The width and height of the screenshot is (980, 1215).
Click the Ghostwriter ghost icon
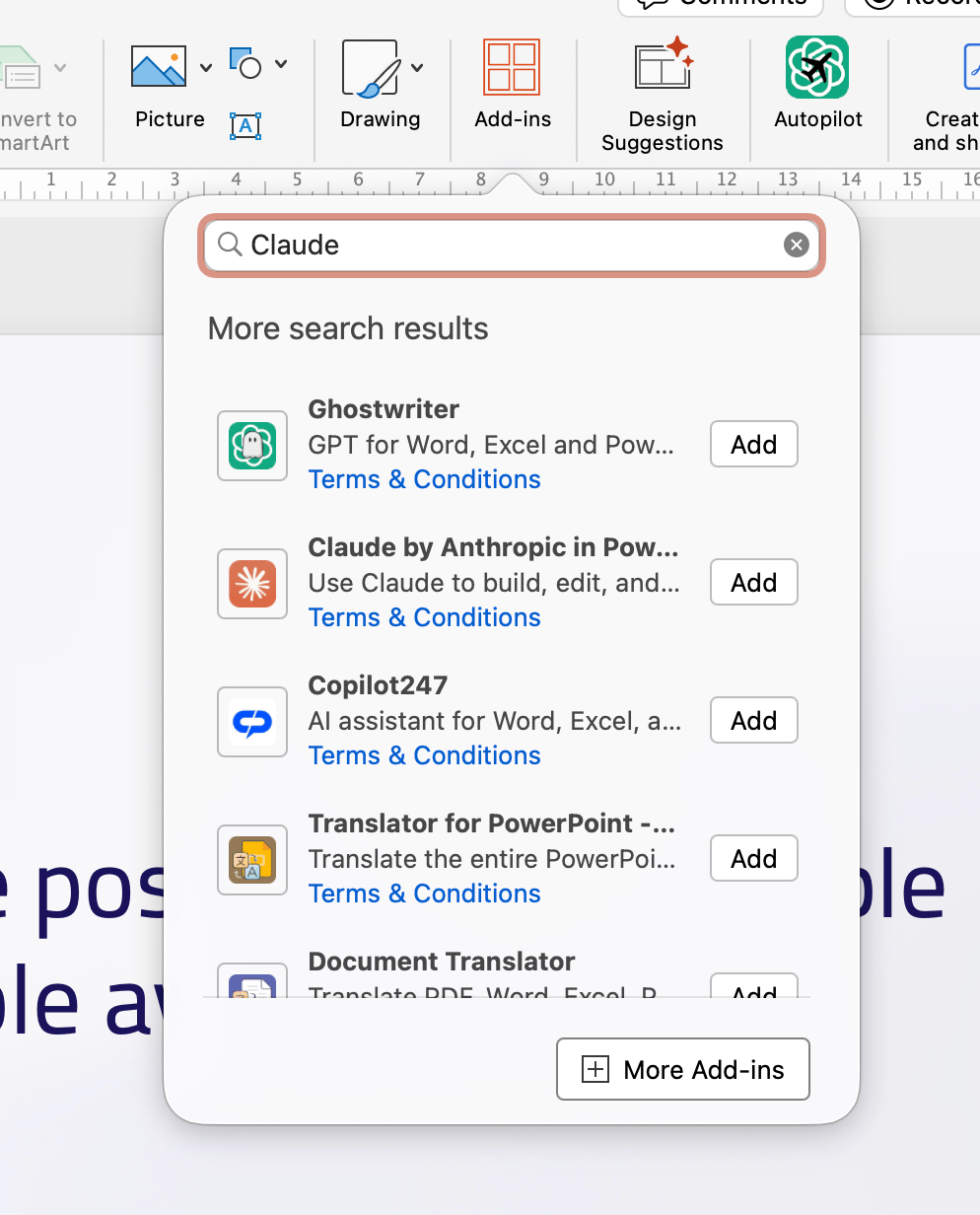pyautogui.click(x=252, y=446)
